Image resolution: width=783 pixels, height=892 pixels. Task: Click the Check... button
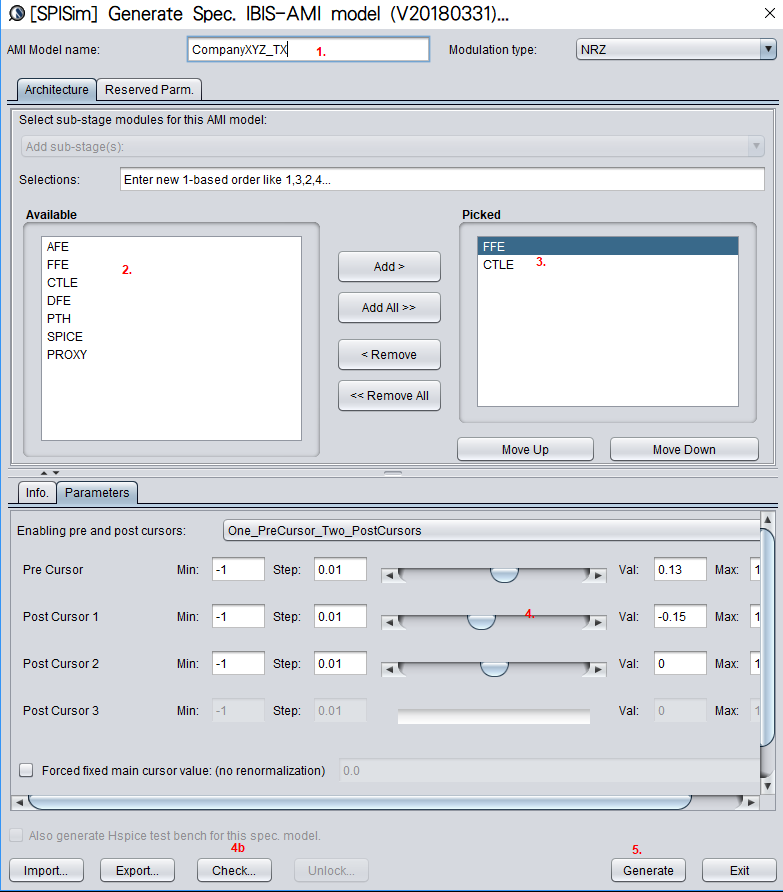pyautogui.click(x=234, y=870)
